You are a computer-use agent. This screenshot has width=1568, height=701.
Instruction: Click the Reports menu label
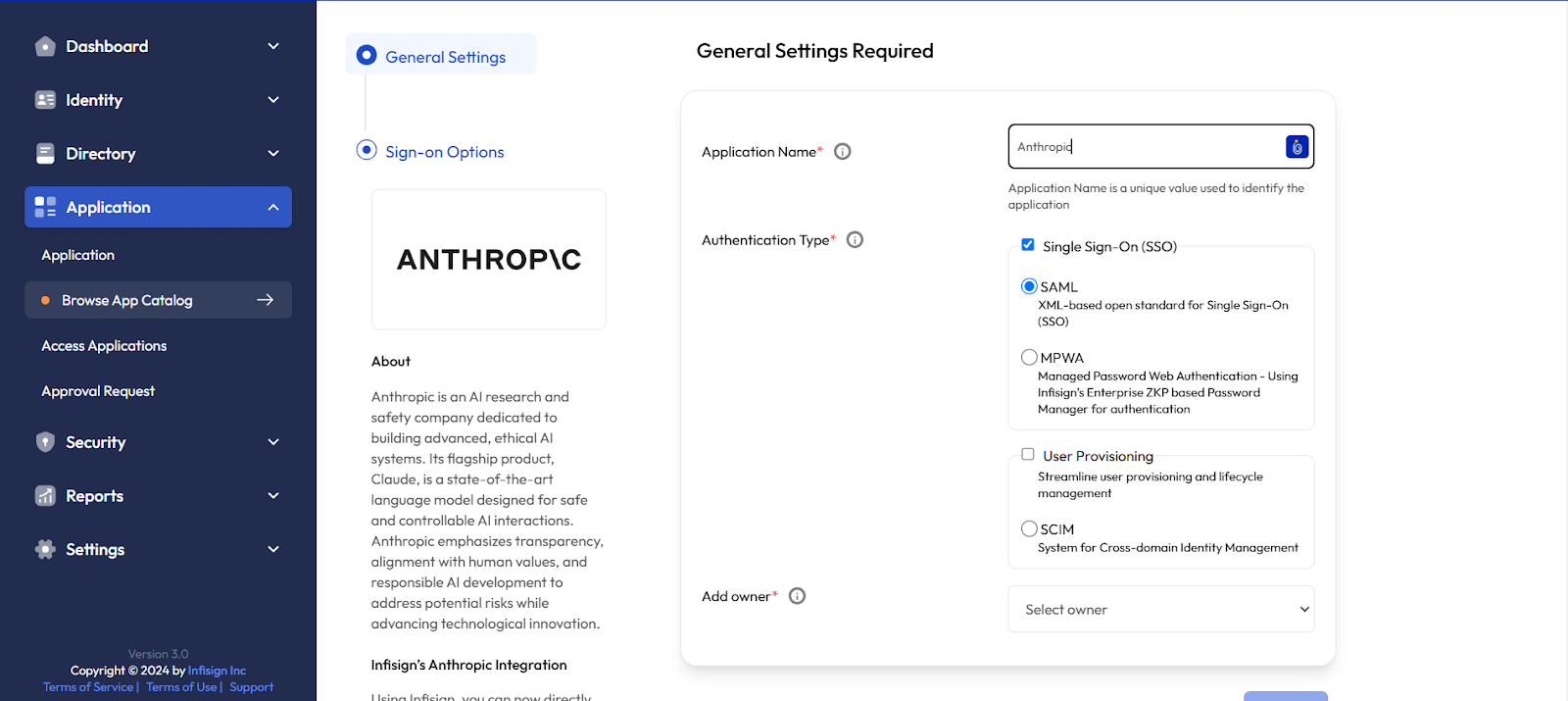pos(95,496)
